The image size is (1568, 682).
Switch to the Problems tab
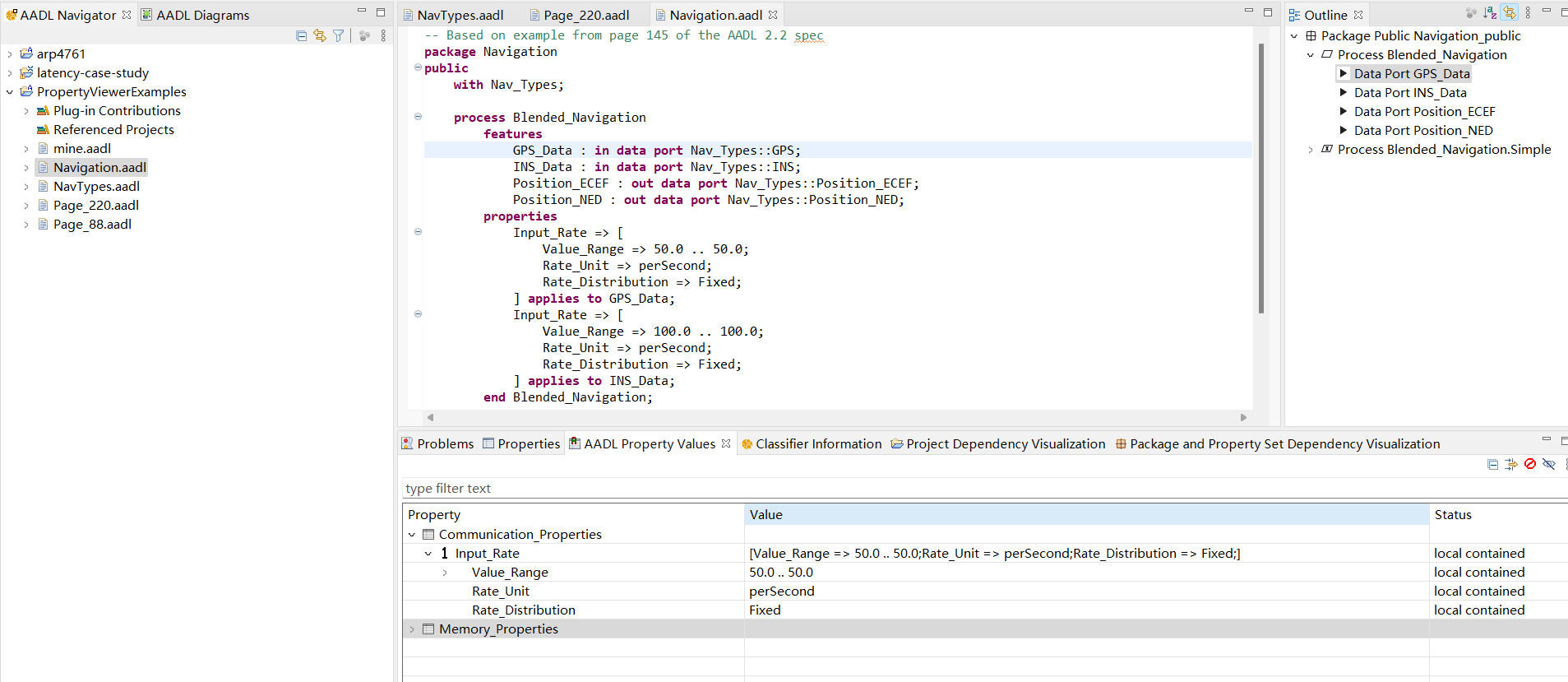437,443
